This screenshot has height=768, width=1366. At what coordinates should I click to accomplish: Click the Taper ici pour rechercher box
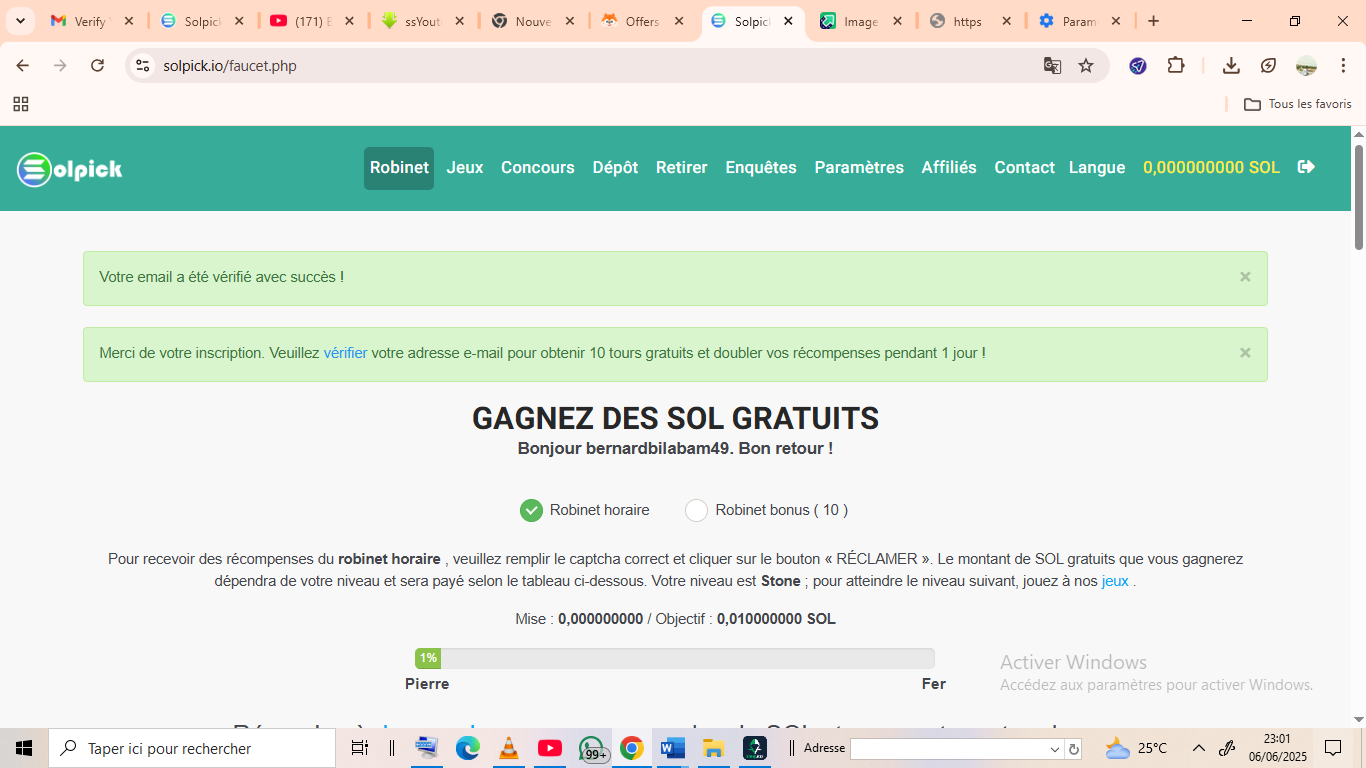pyautogui.click(x=192, y=748)
